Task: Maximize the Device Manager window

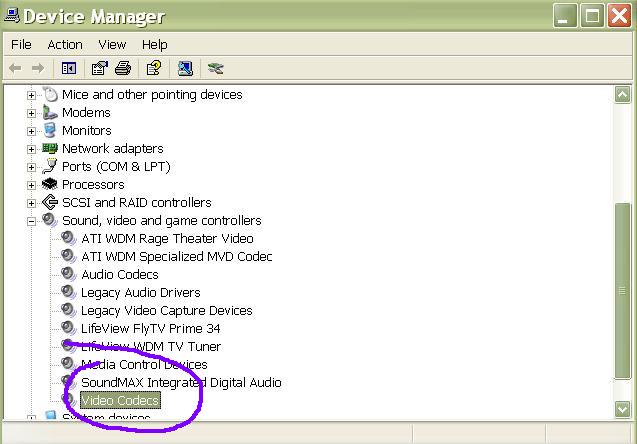Action: point(592,16)
